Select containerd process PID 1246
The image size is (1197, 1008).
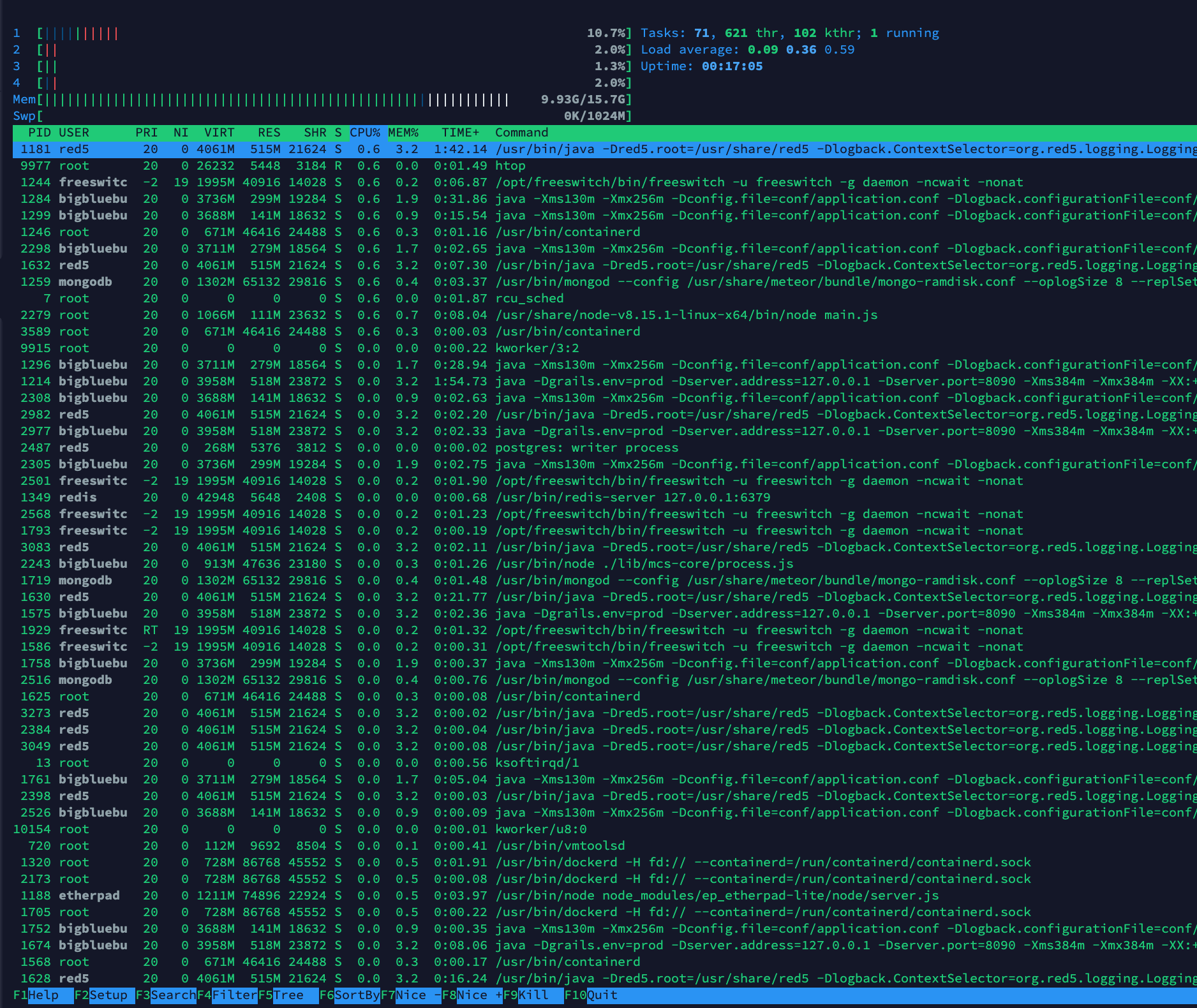click(605, 232)
